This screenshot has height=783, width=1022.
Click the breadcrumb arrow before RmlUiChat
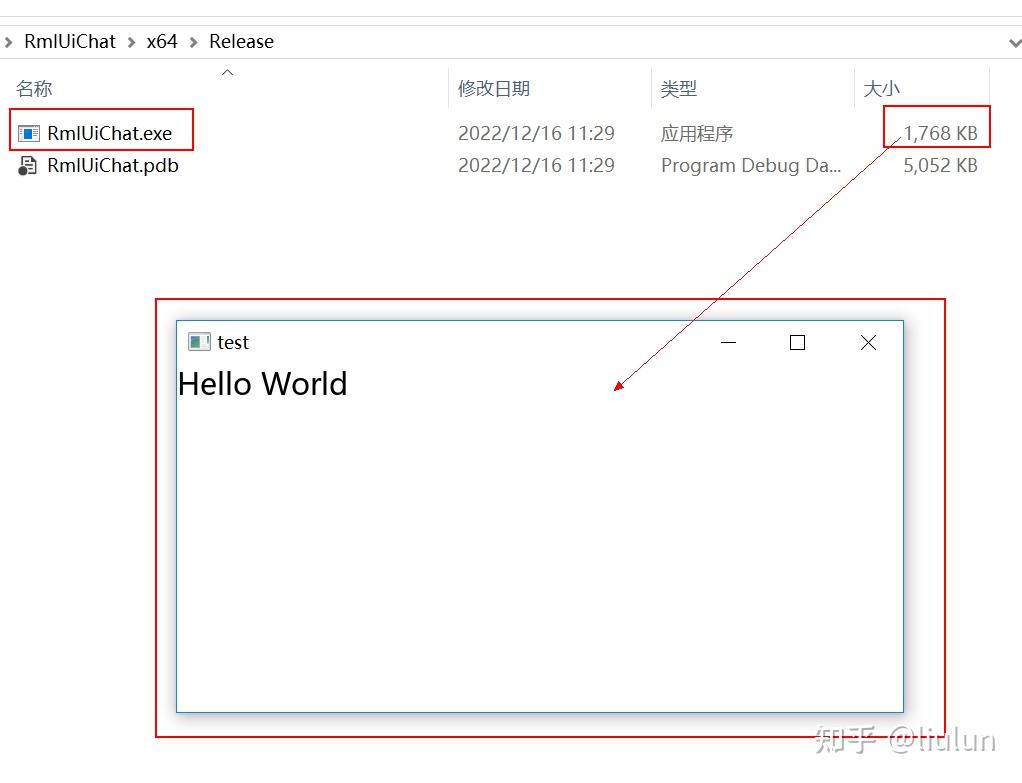(10, 42)
